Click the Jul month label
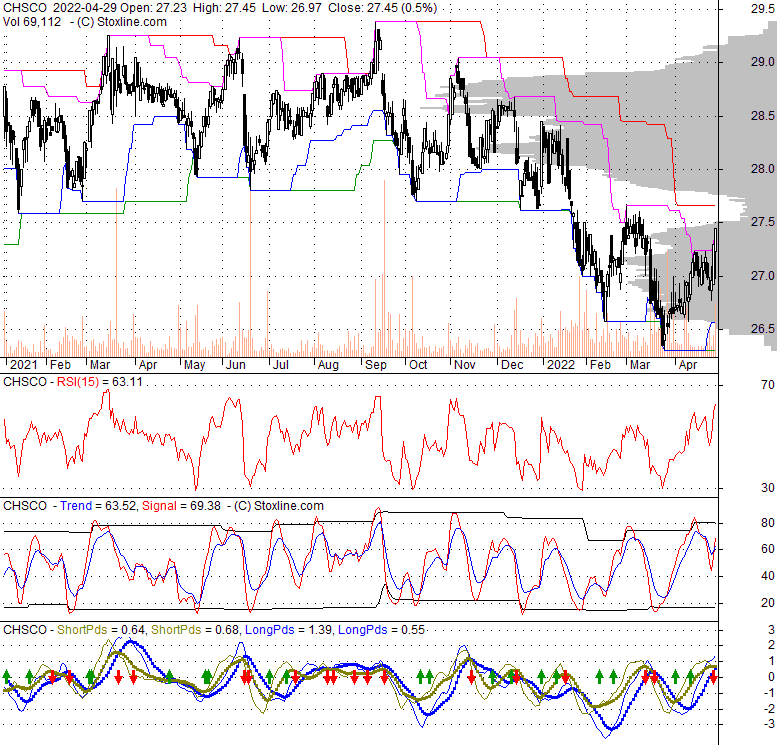Screen dimensions: 778x746 click(281, 365)
